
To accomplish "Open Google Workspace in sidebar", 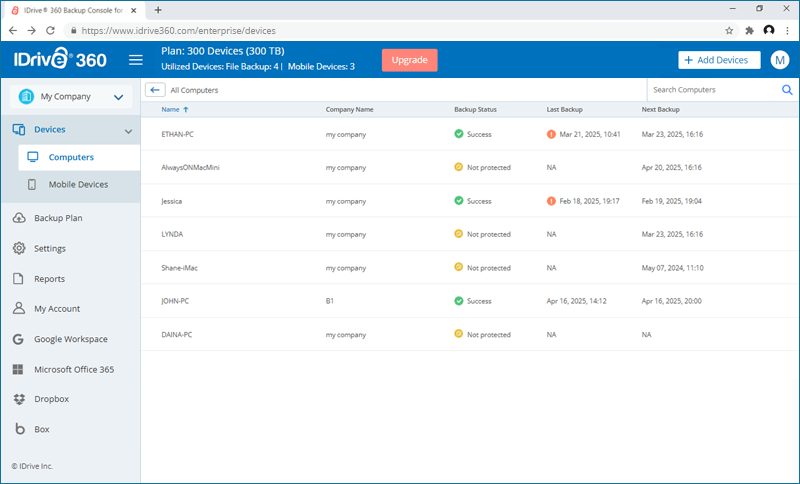I will coord(70,339).
